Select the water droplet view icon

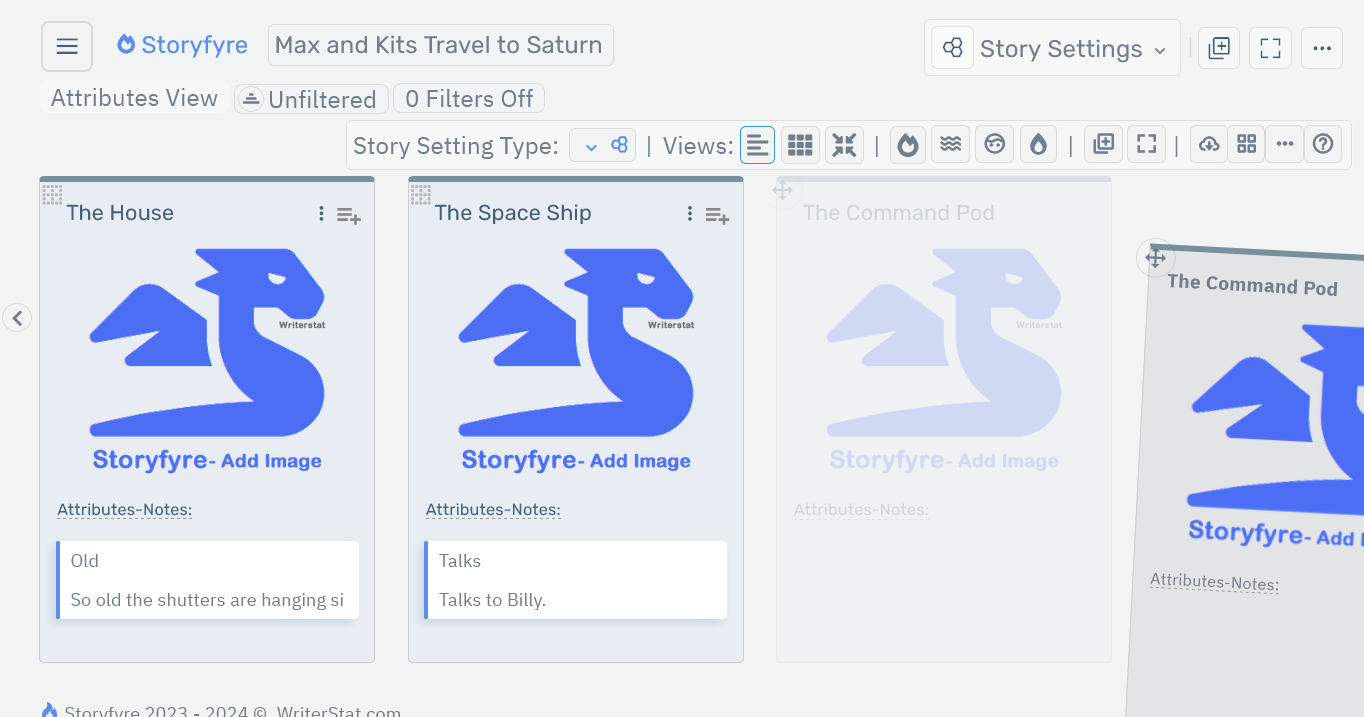(1038, 144)
